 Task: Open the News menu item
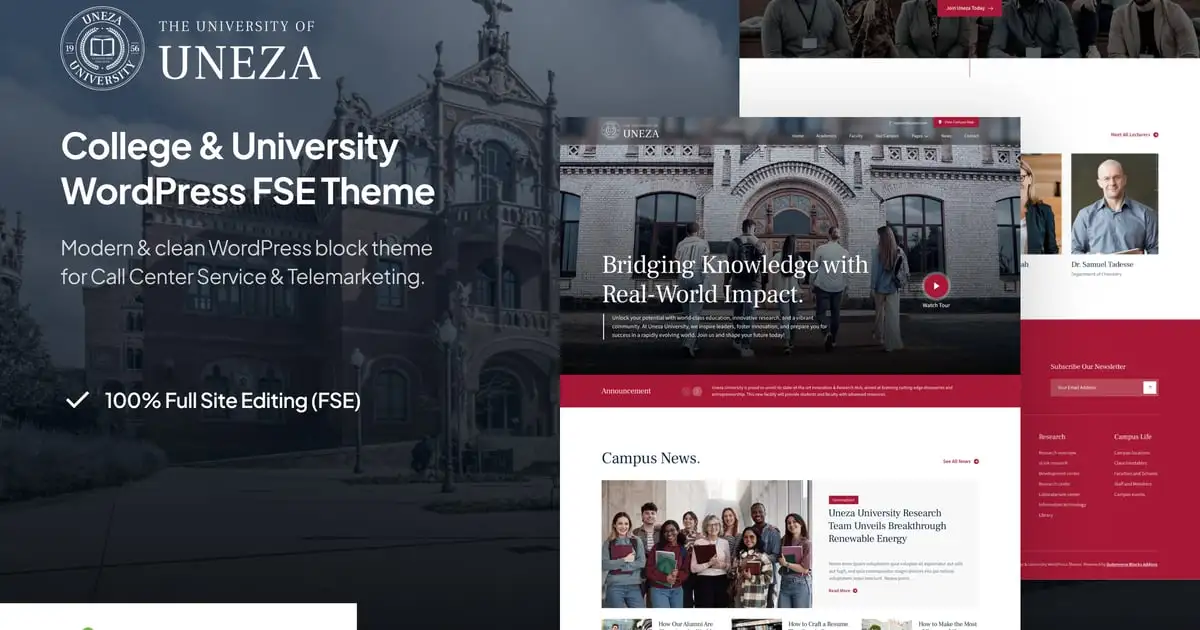(x=946, y=135)
